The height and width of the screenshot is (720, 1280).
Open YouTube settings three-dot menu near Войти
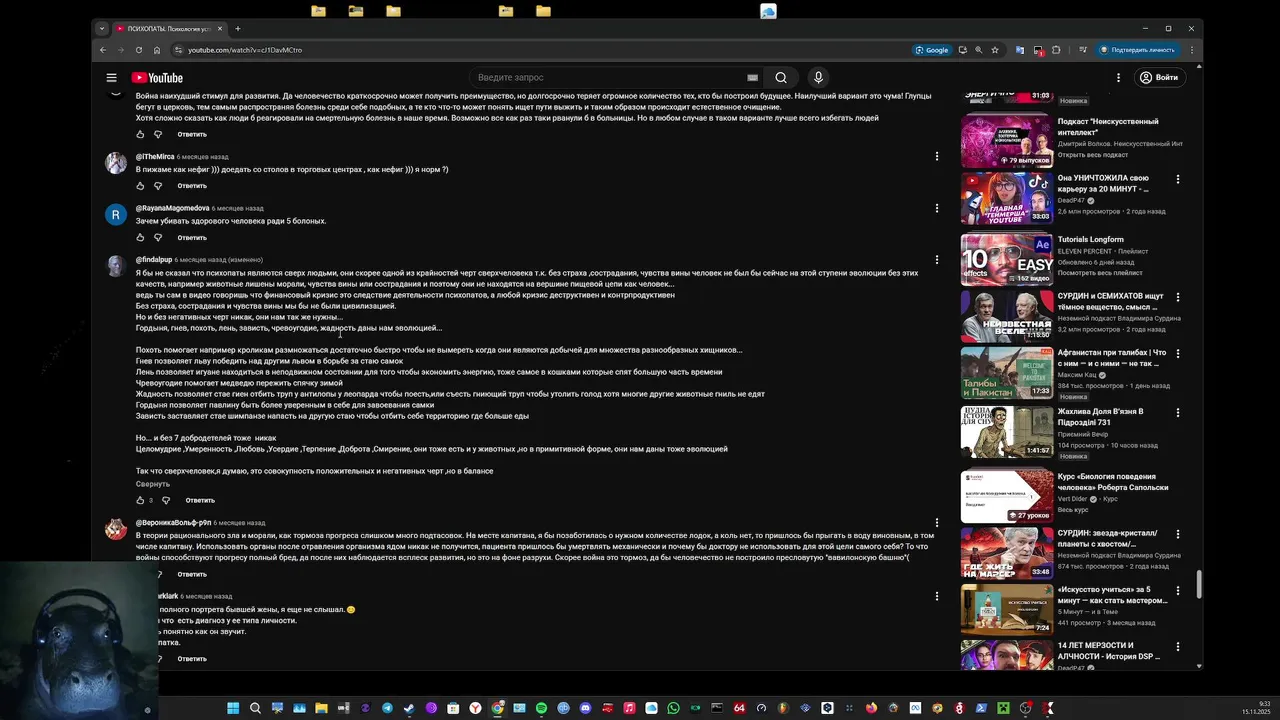point(1118,77)
